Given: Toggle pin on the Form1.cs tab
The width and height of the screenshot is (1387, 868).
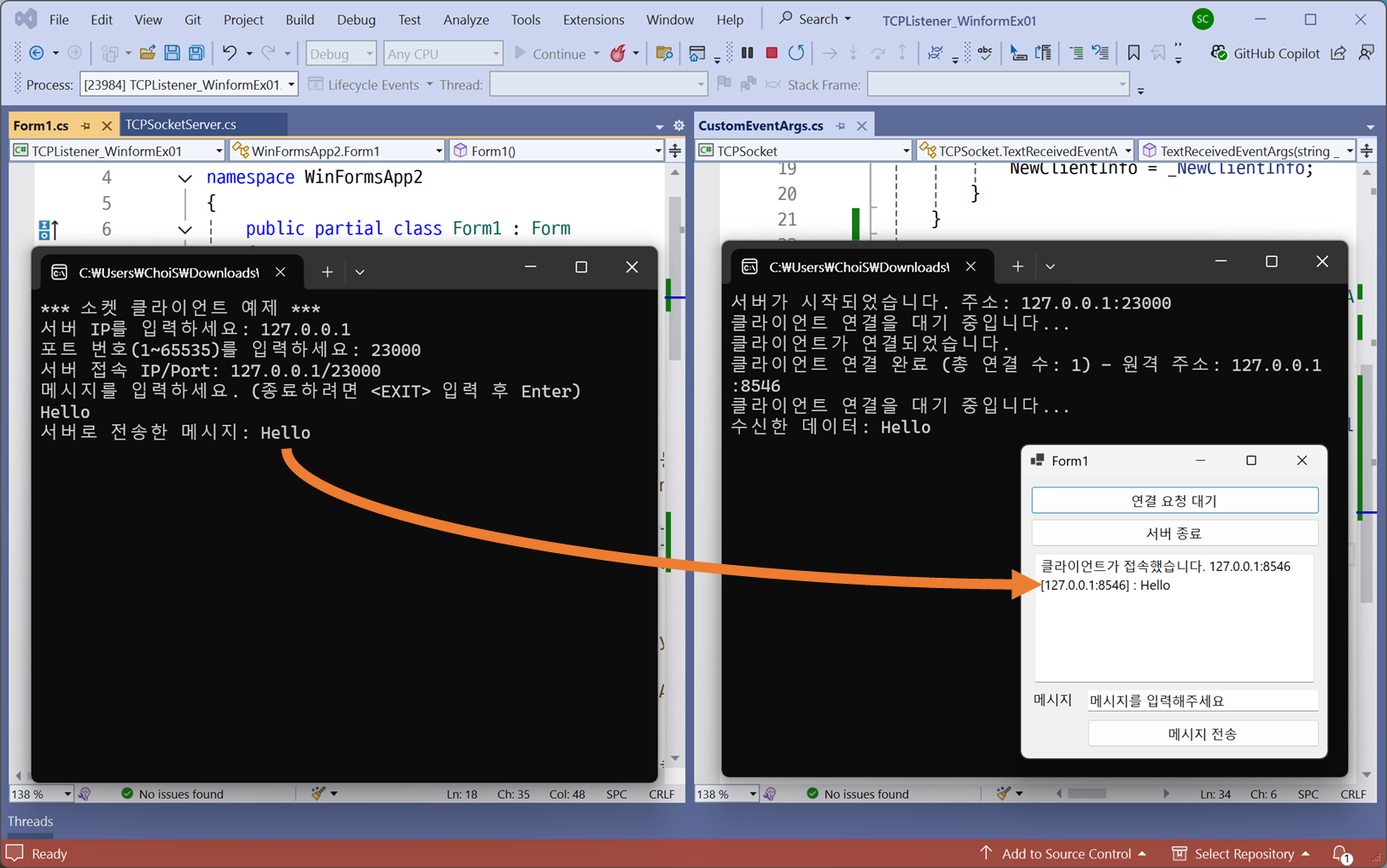Looking at the screenshot, I should tap(85, 125).
